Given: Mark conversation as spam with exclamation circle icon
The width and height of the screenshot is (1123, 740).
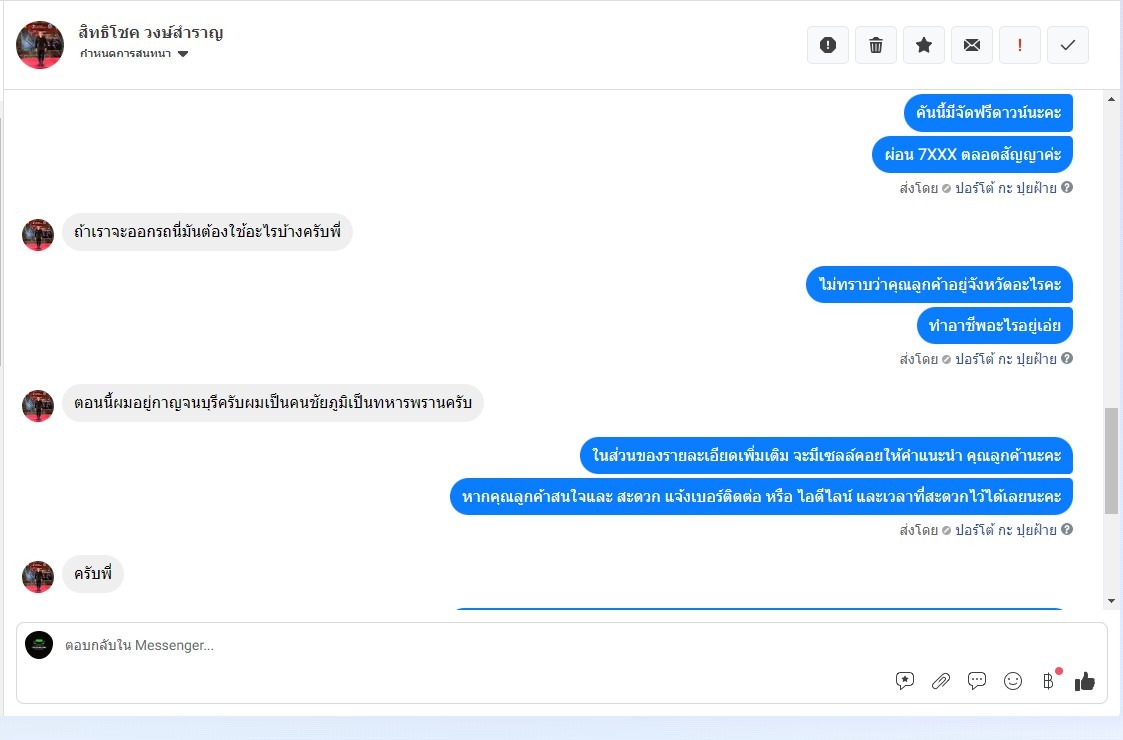Looking at the screenshot, I should point(828,45).
